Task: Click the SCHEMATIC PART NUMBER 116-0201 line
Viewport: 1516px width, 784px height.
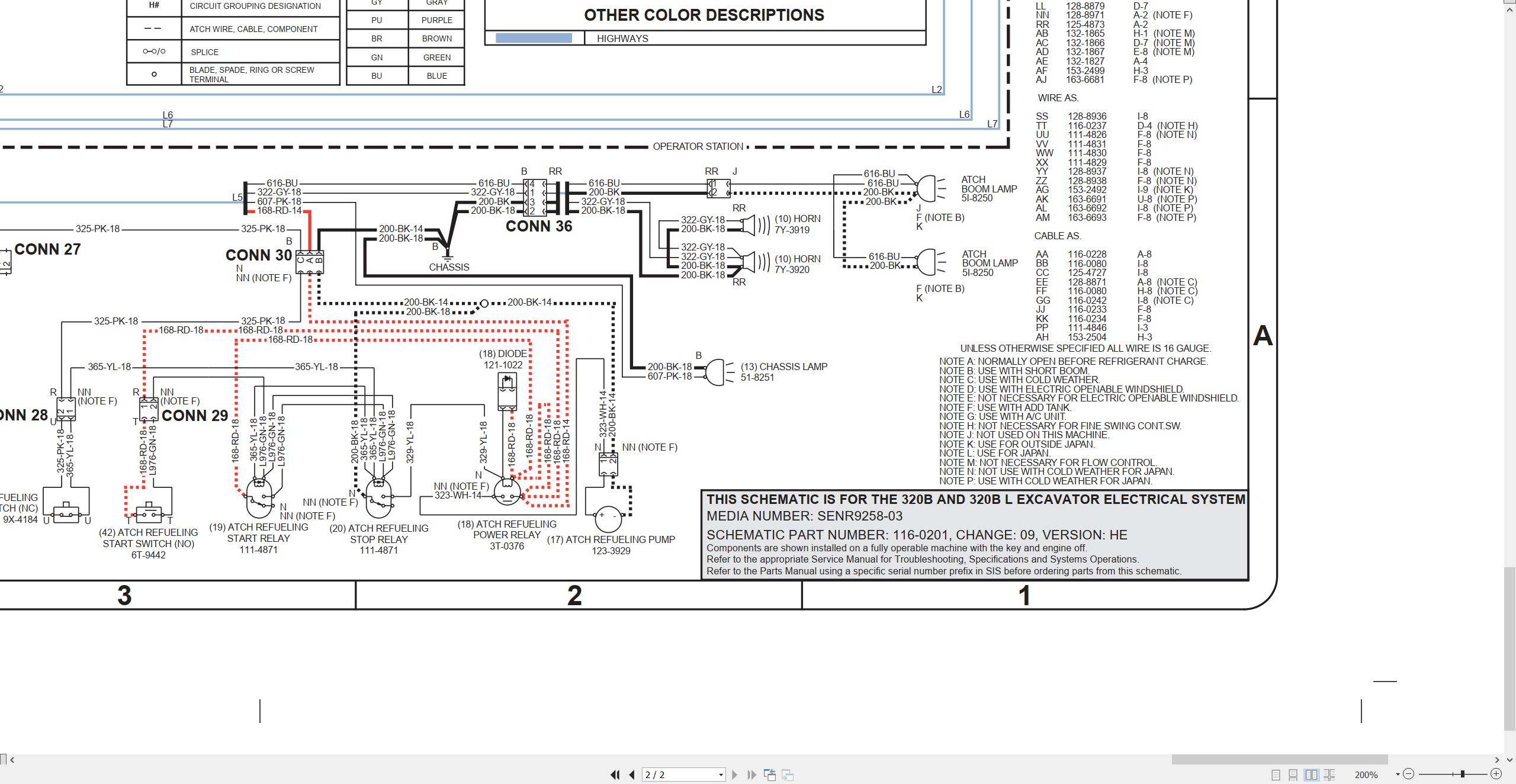Action: pyautogui.click(x=917, y=535)
